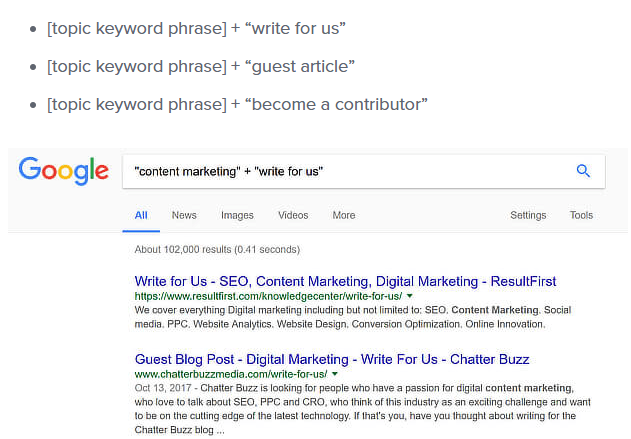This screenshot has height=439, width=631.
Task: Open the search Tools menu
Action: click(x=581, y=215)
